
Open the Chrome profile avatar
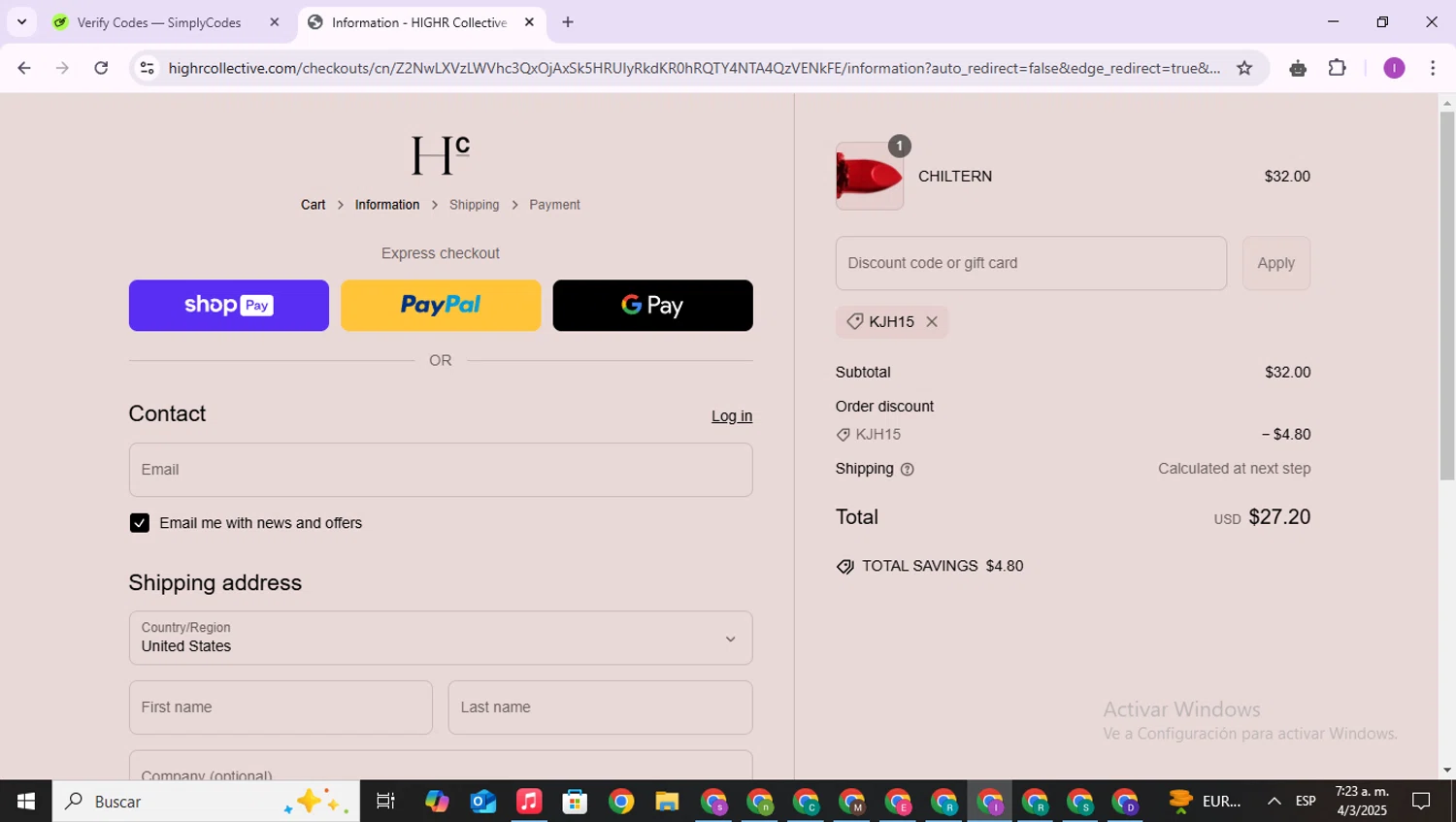(1394, 68)
